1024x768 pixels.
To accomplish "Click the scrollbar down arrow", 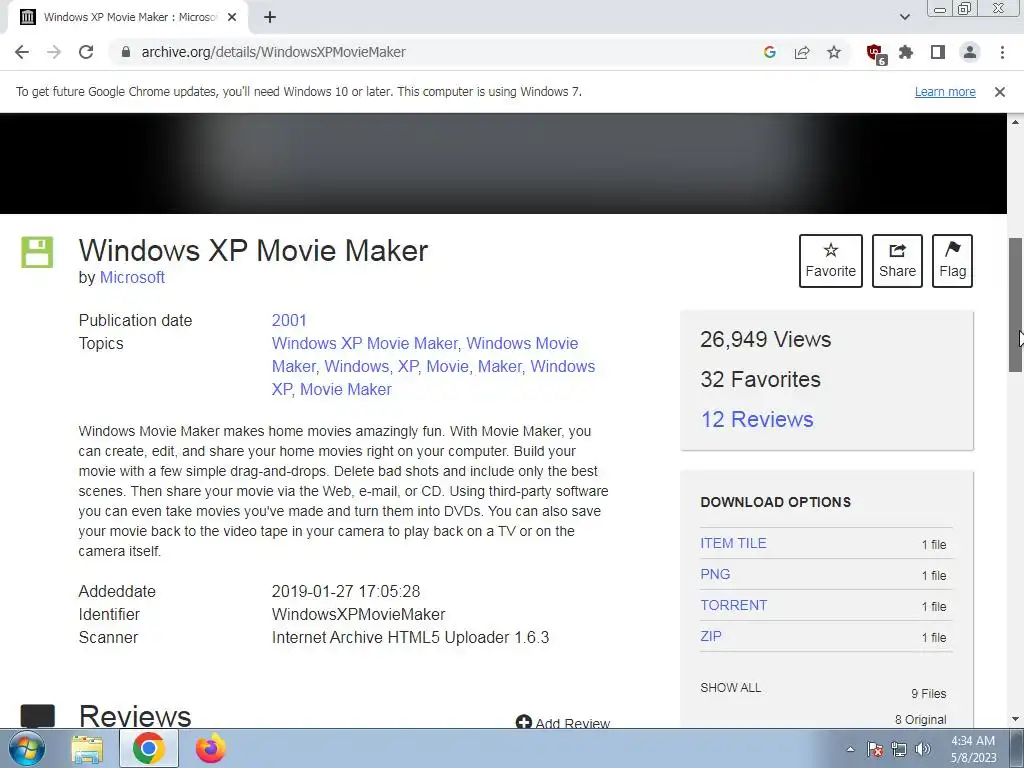I will [x=1016, y=719].
